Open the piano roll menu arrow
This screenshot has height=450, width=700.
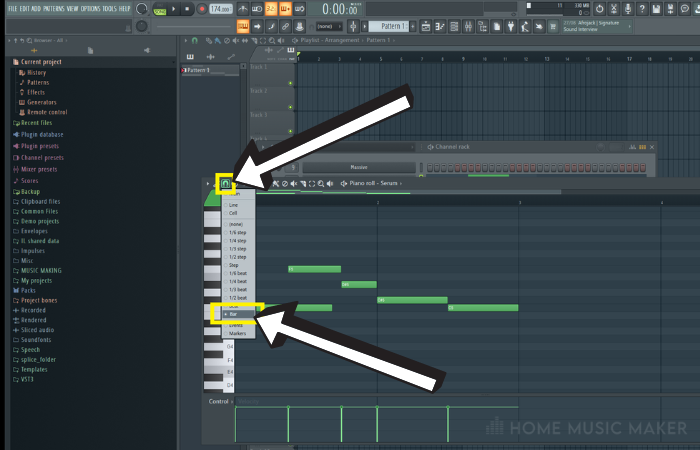point(208,183)
